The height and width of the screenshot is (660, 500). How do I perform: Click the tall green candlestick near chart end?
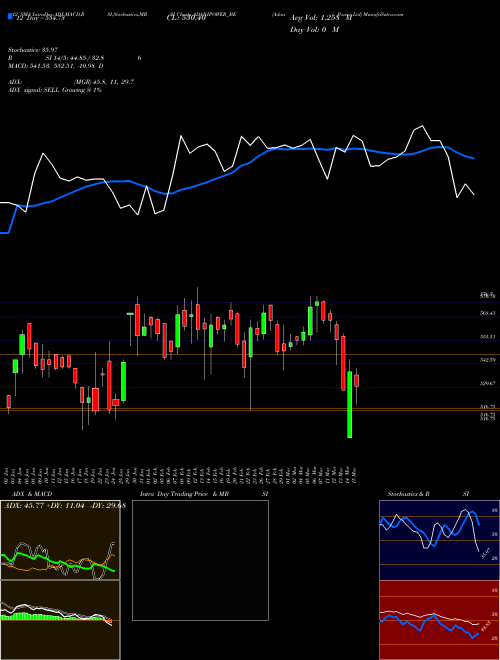point(350,405)
